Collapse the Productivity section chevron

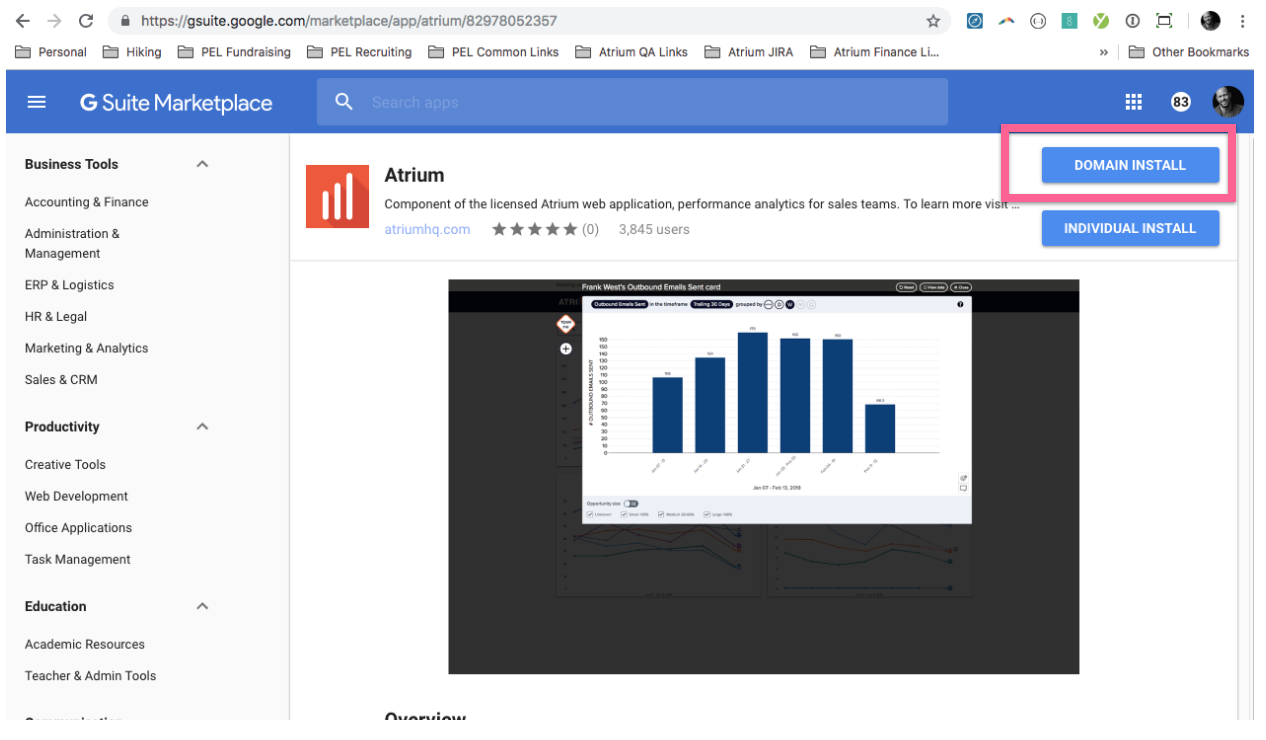coord(202,427)
